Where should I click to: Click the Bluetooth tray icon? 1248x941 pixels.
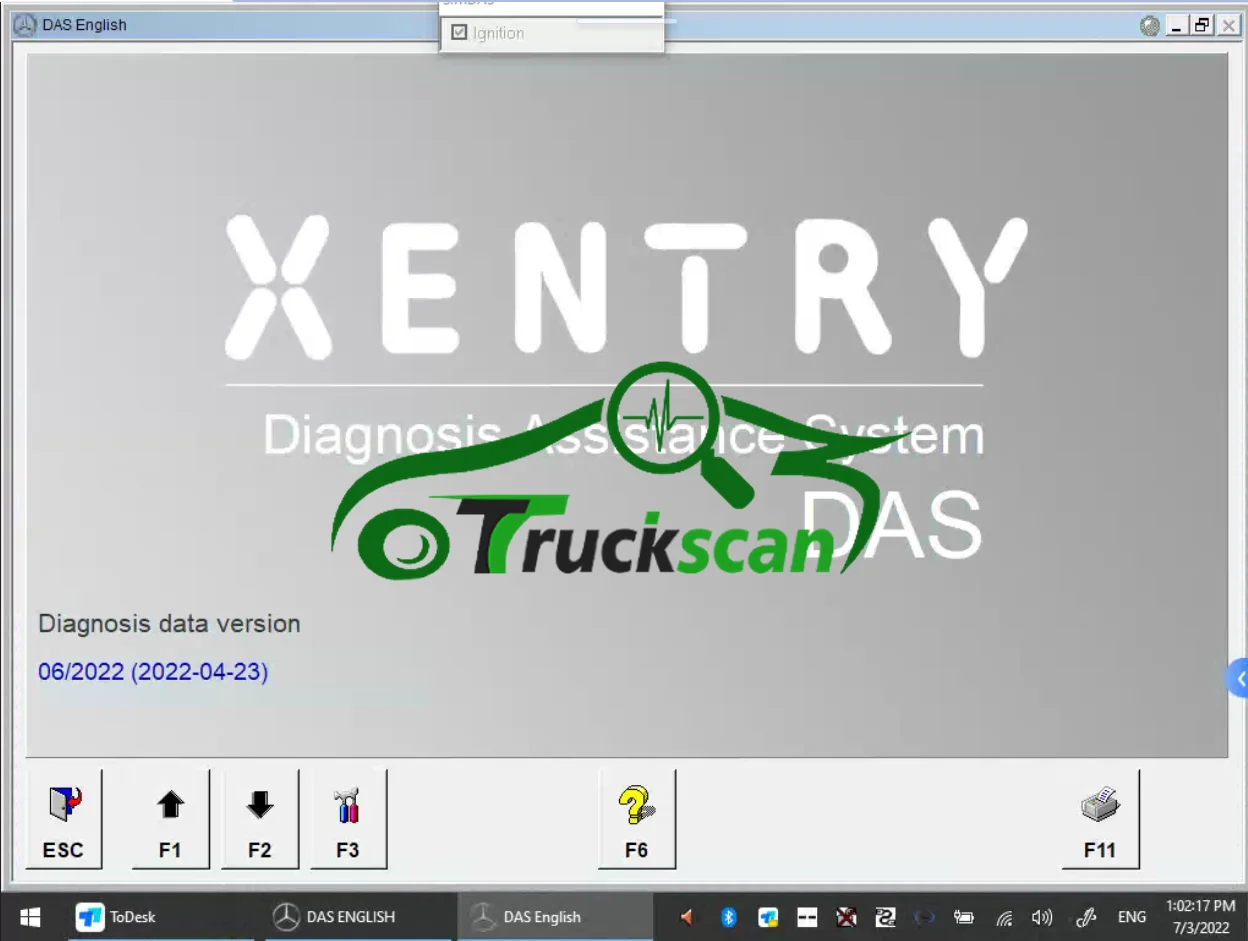[729, 917]
